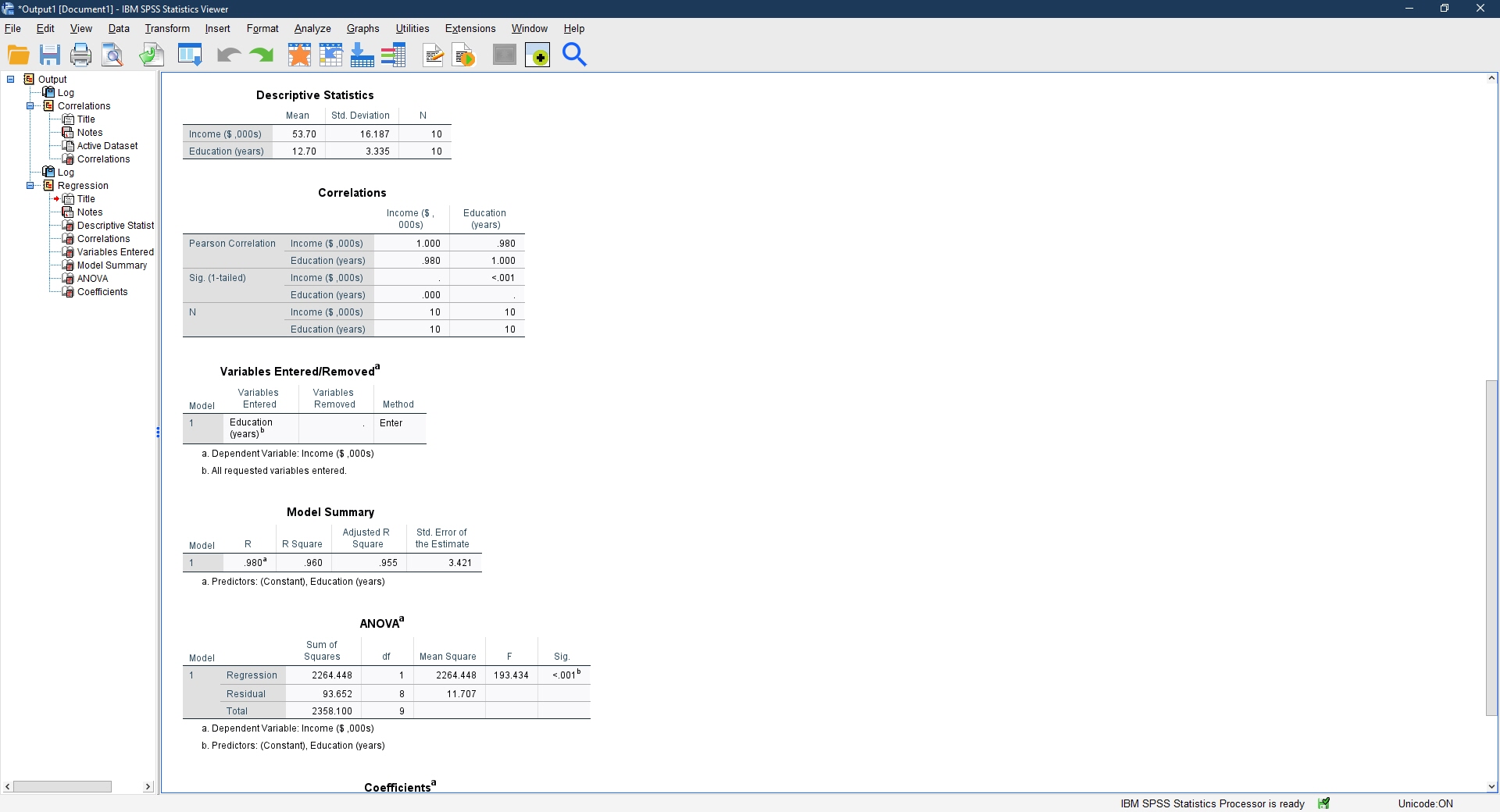Select the second Log outline entry
The width and height of the screenshot is (1500, 812).
(x=66, y=173)
